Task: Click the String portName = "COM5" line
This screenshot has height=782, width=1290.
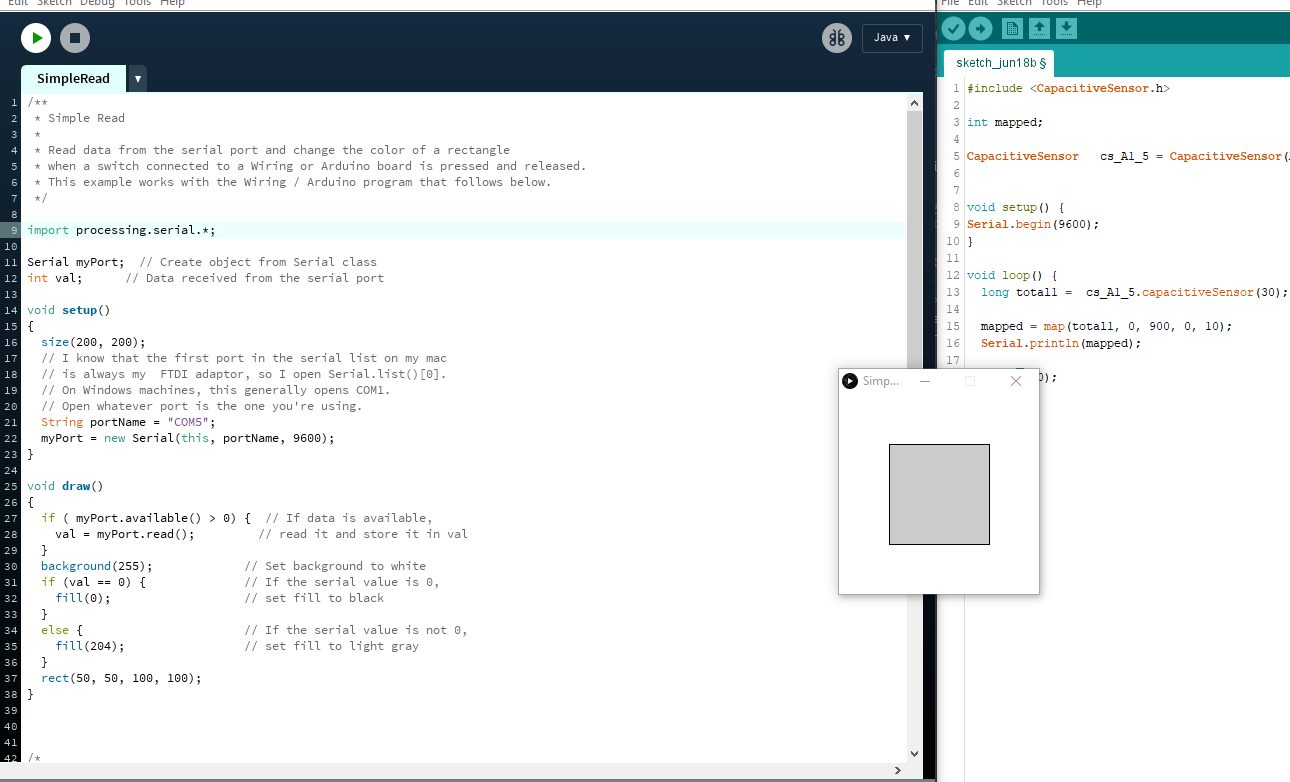Action: 128,422
